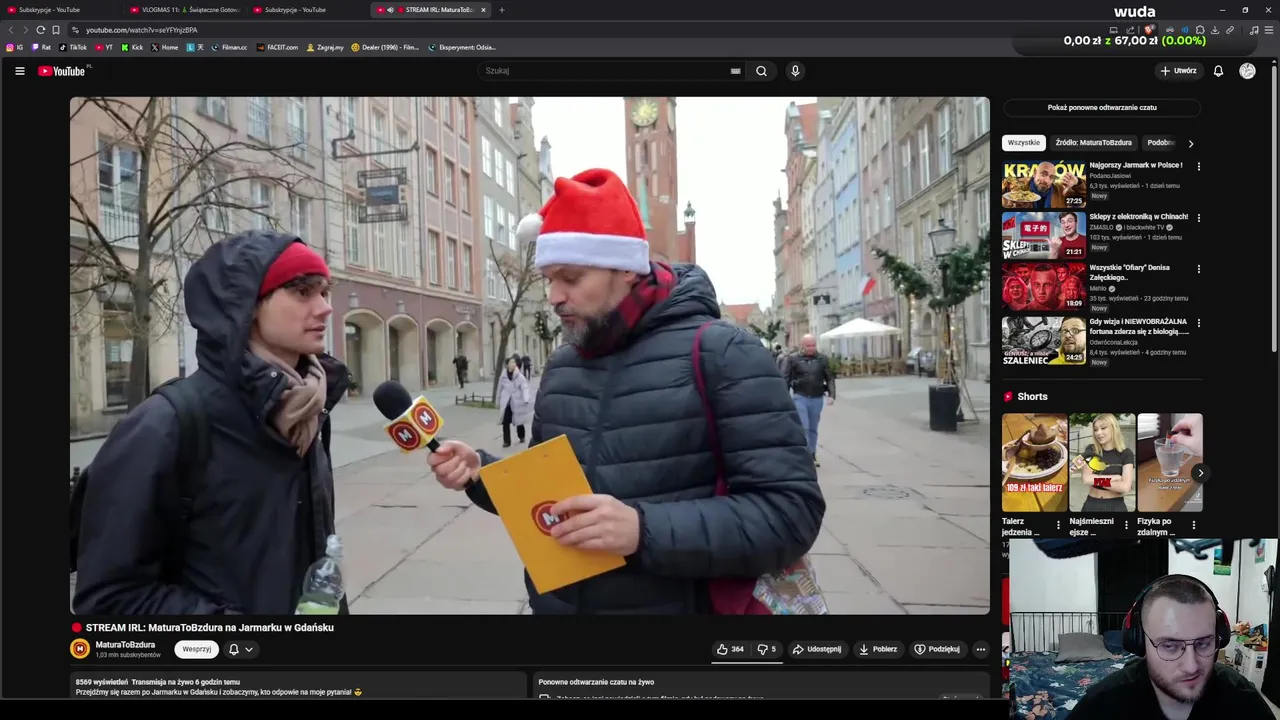Select the Wszystkie filter chip
The image size is (1280, 720).
[1024, 143]
